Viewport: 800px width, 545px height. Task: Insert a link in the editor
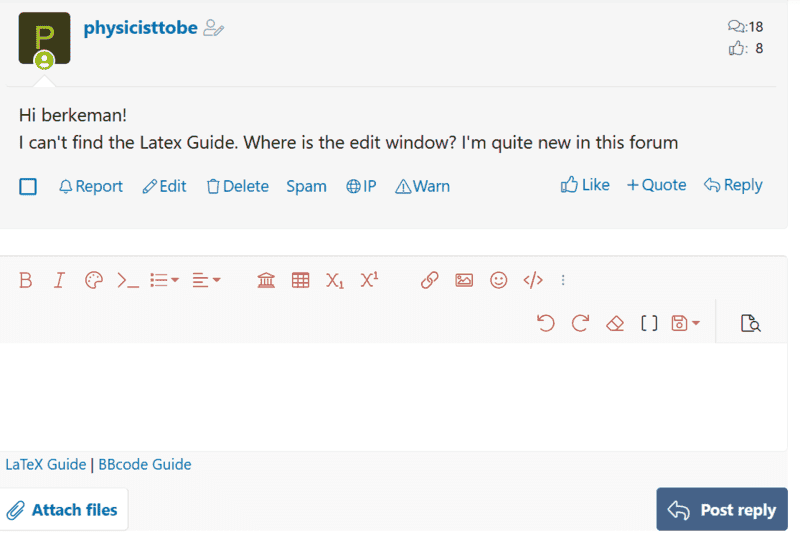click(430, 281)
